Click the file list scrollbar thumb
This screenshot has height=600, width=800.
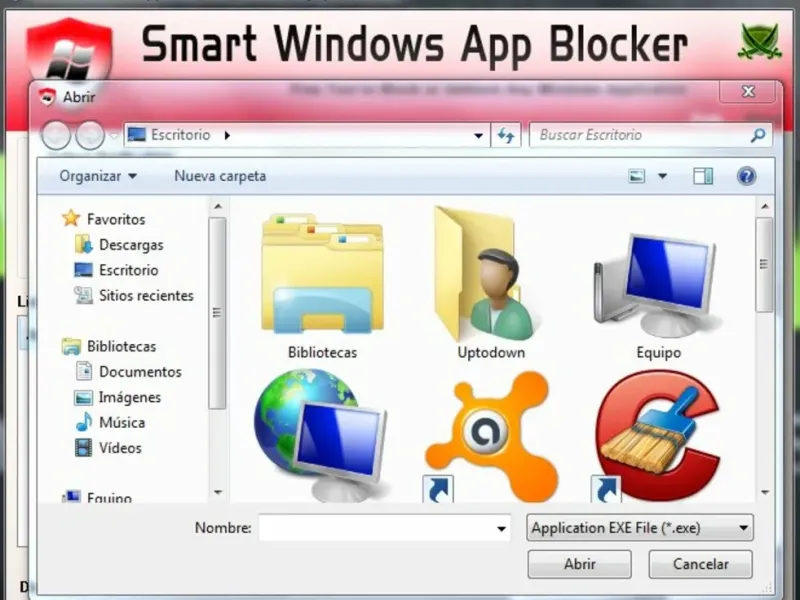764,264
